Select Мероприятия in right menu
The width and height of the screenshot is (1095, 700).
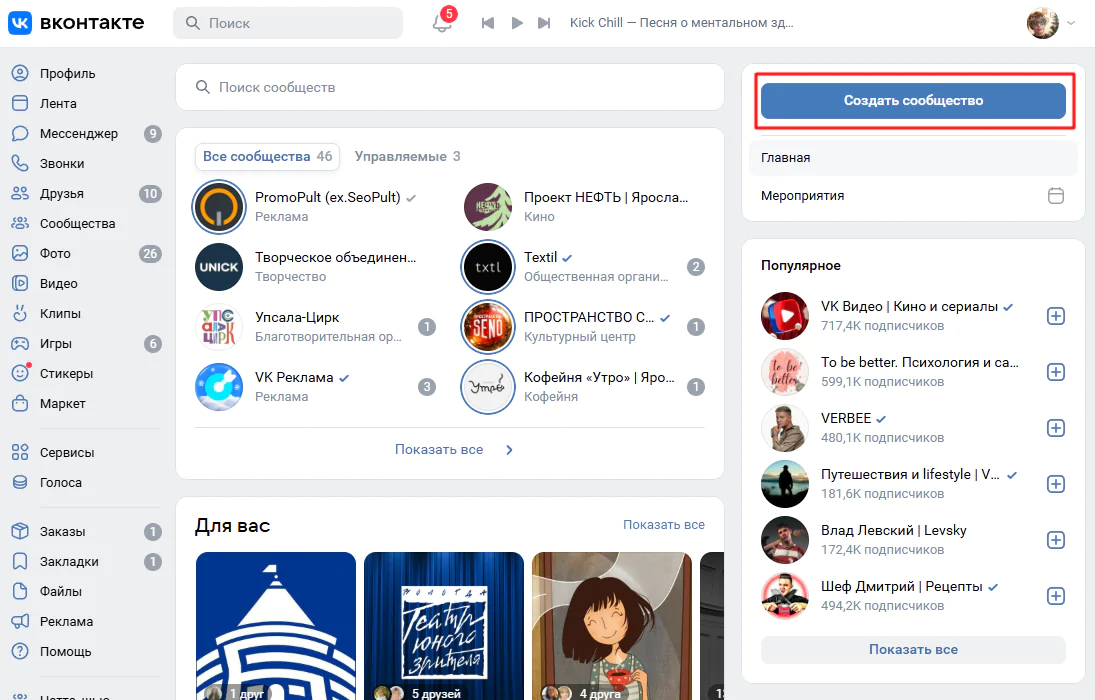pyautogui.click(x=802, y=196)
